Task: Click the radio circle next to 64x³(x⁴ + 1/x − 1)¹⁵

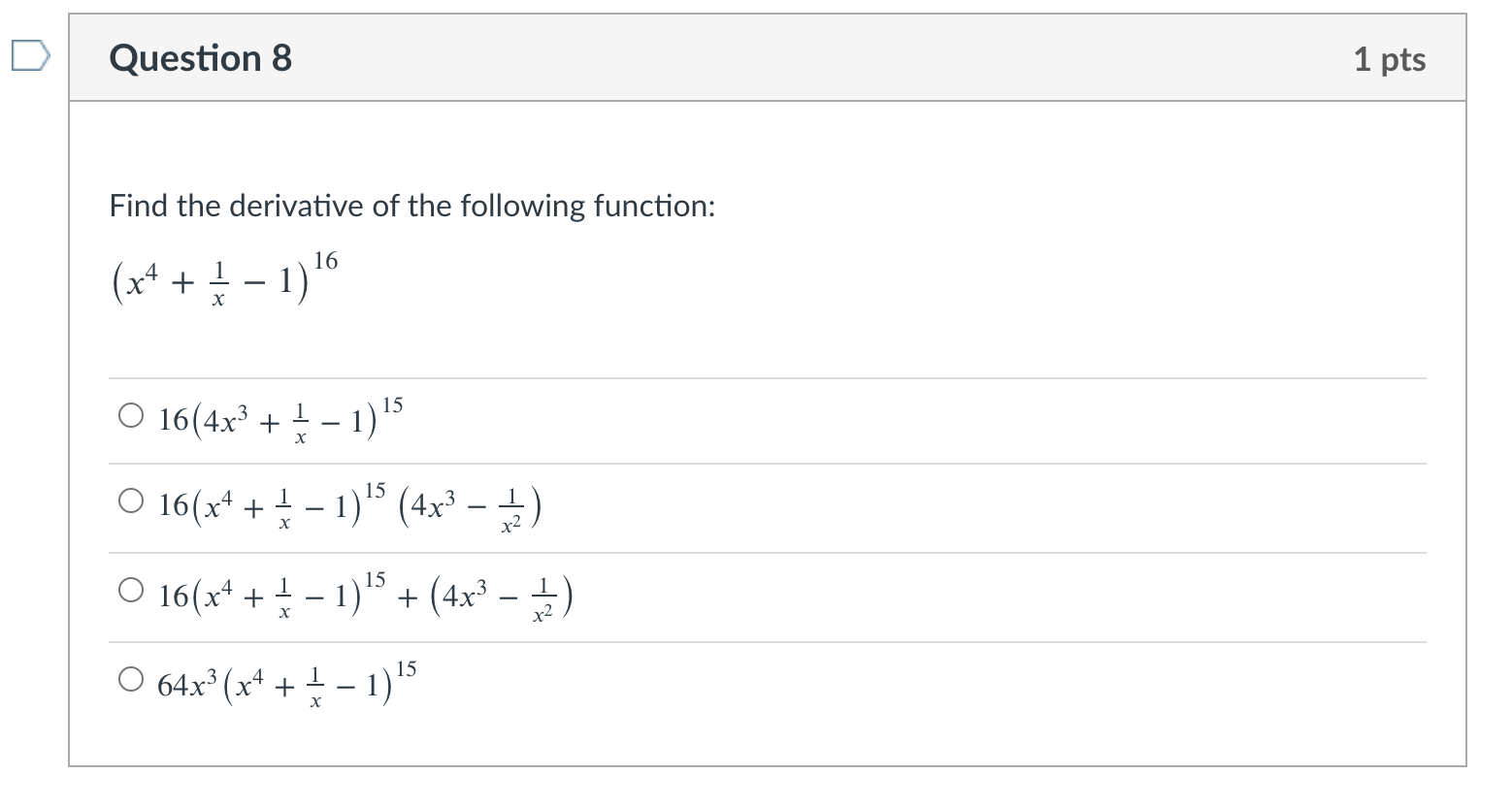Action: tap(131, 680)
